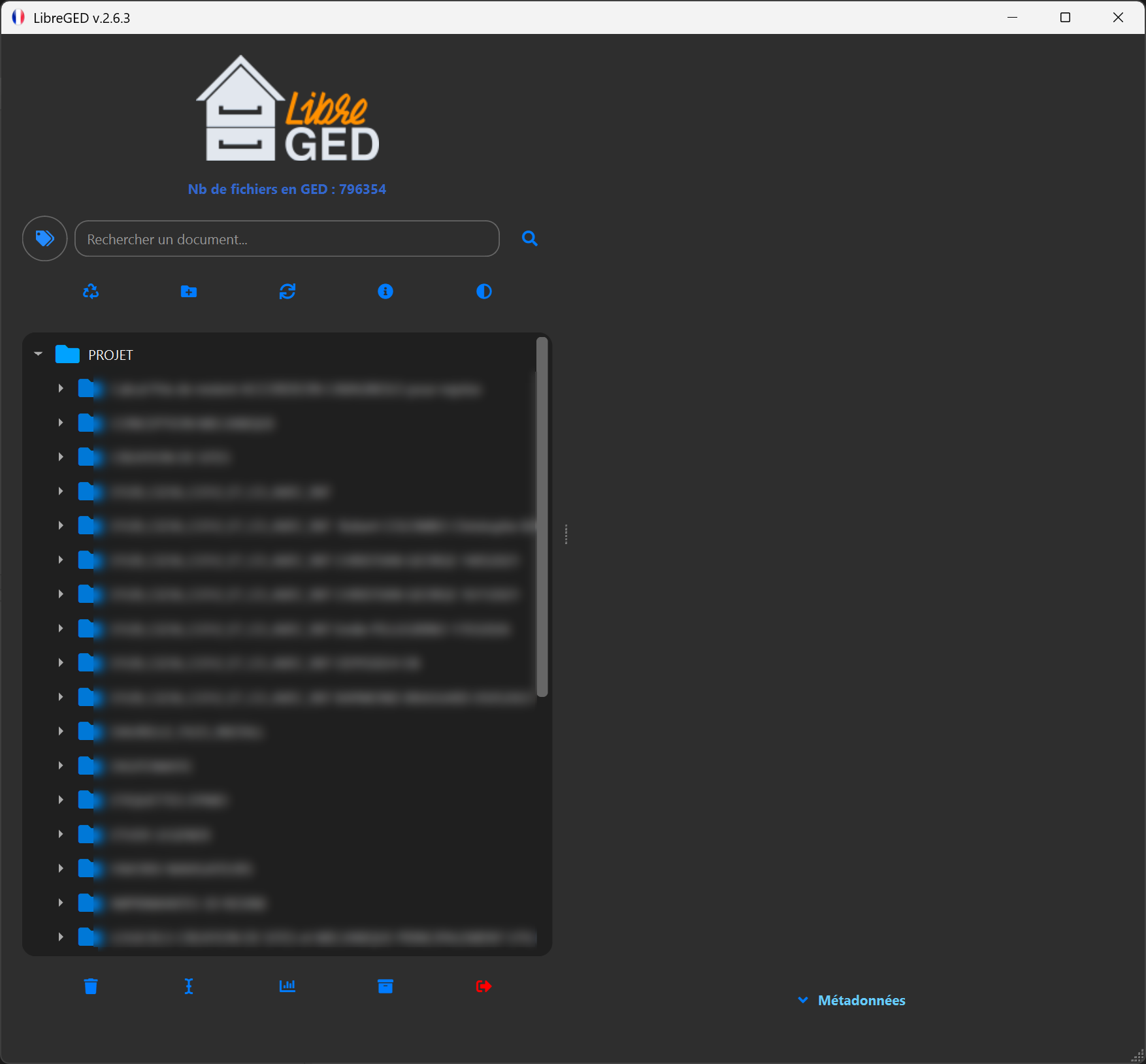The width and height of the screenshot is (1146, 1064).
Task: Click the archive box icon
Action: point(385,986)
